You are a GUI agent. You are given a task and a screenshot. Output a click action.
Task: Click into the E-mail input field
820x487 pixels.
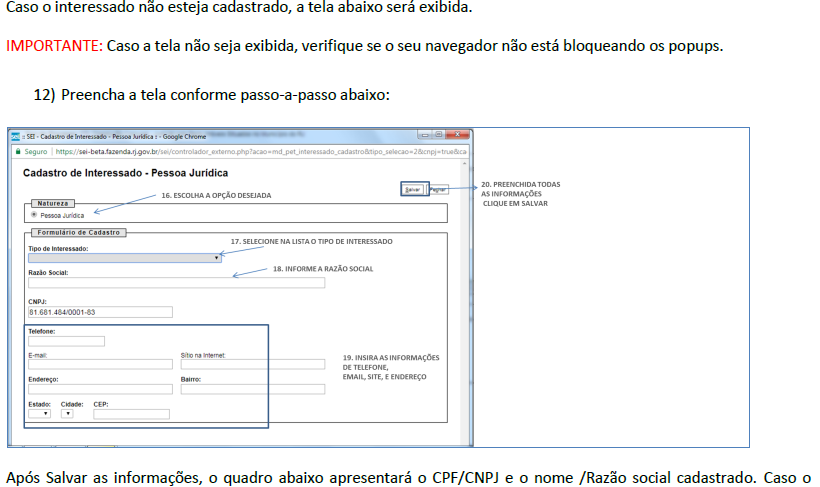100,365
